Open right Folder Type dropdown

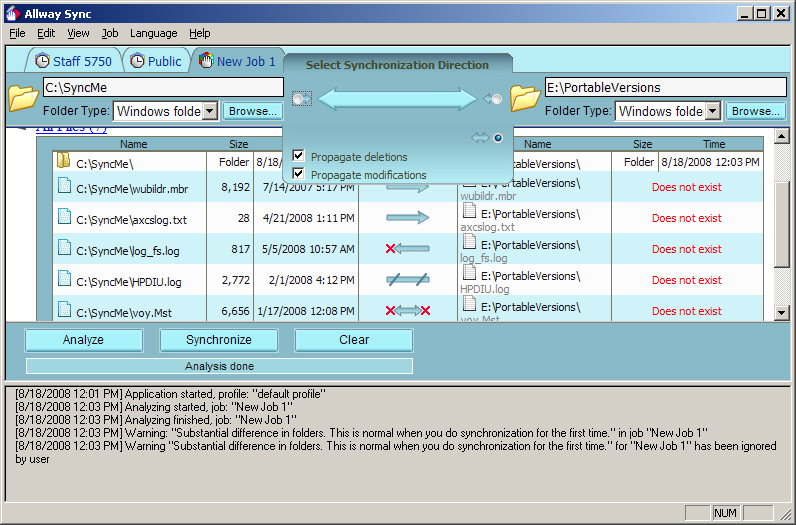[x=712, y=111]
